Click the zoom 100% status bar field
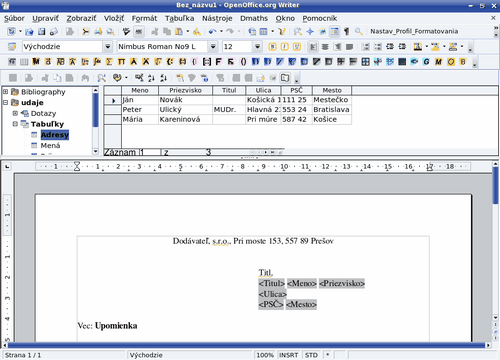Viewport: 500px width, 360px height. pyautogui.click(x=265, y=355)
